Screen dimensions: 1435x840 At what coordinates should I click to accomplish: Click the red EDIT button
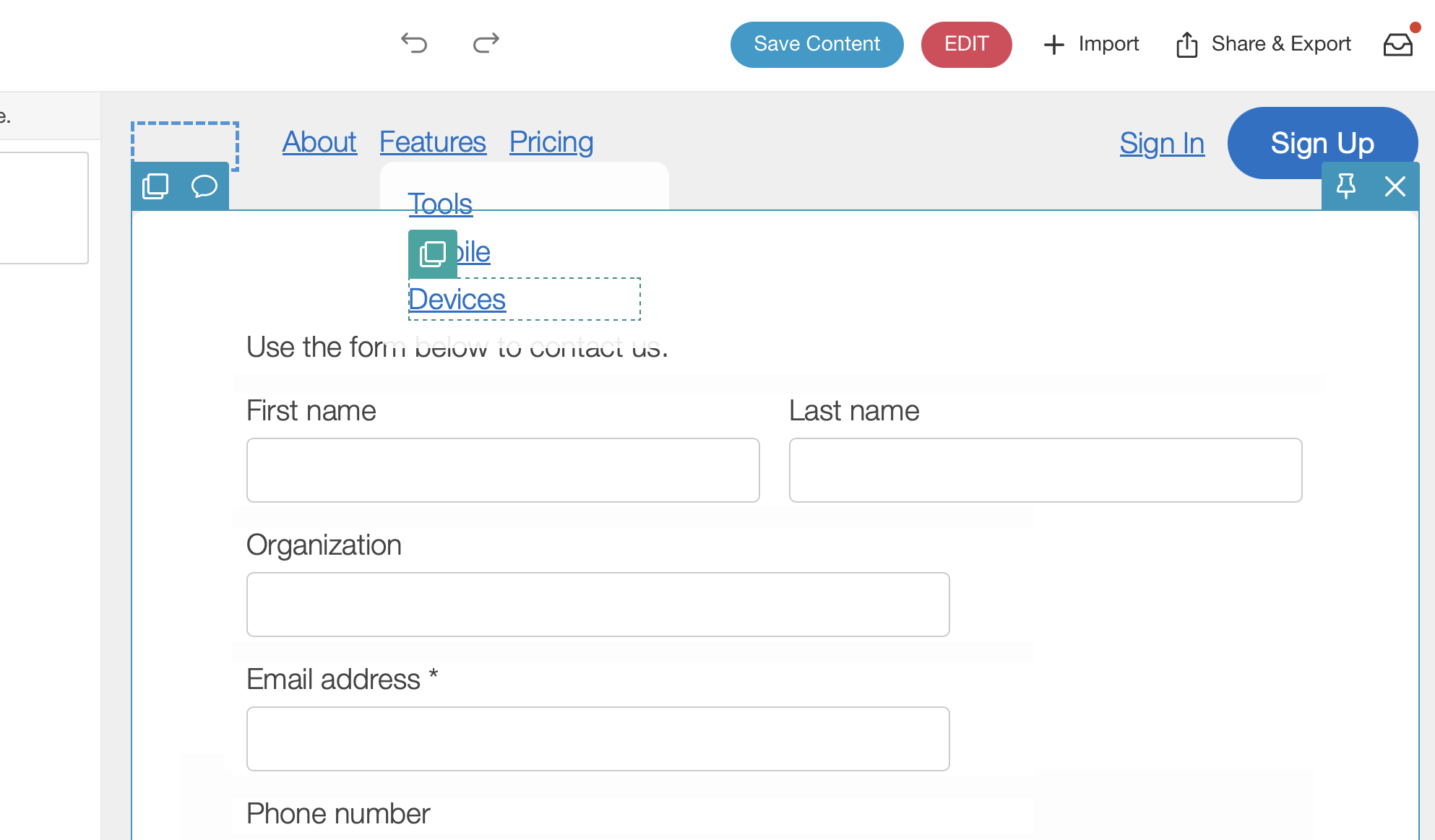point(966,44)
